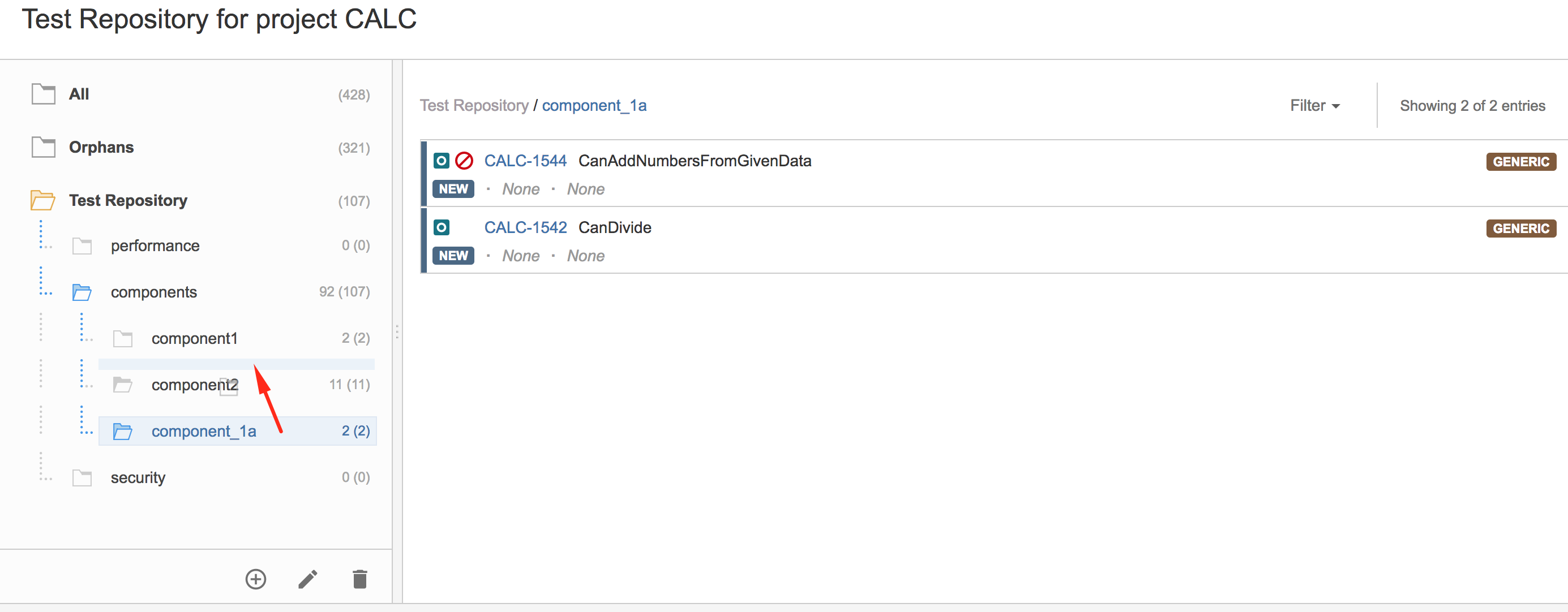Click the NEW status badge of CALC-1542

[x=453, y=256]
